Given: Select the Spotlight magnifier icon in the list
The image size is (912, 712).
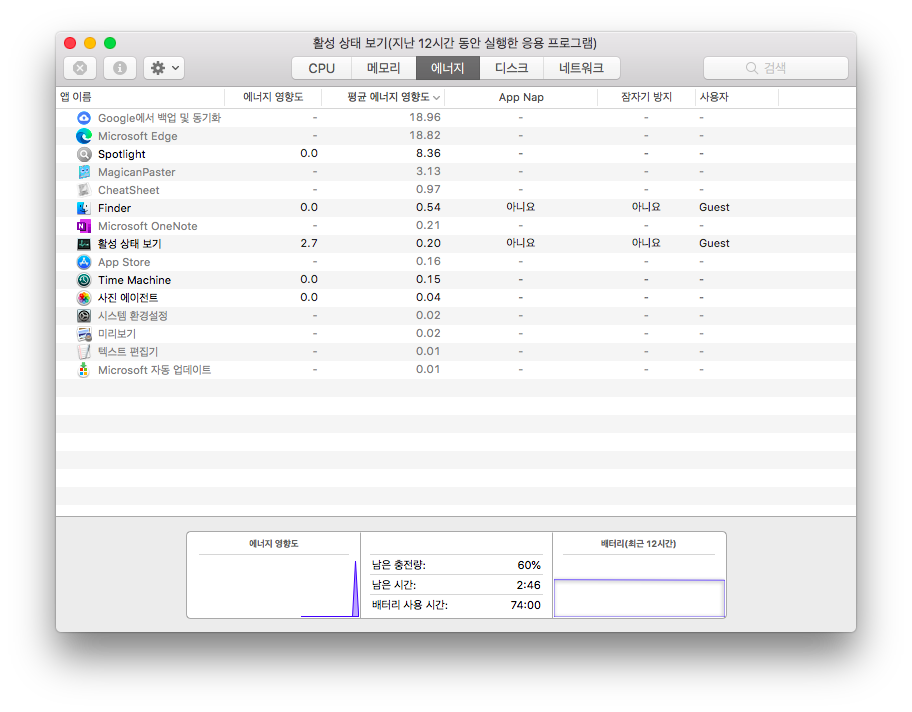Looking at the screenshot, I should pyautogui.click(x=84, y=154).
